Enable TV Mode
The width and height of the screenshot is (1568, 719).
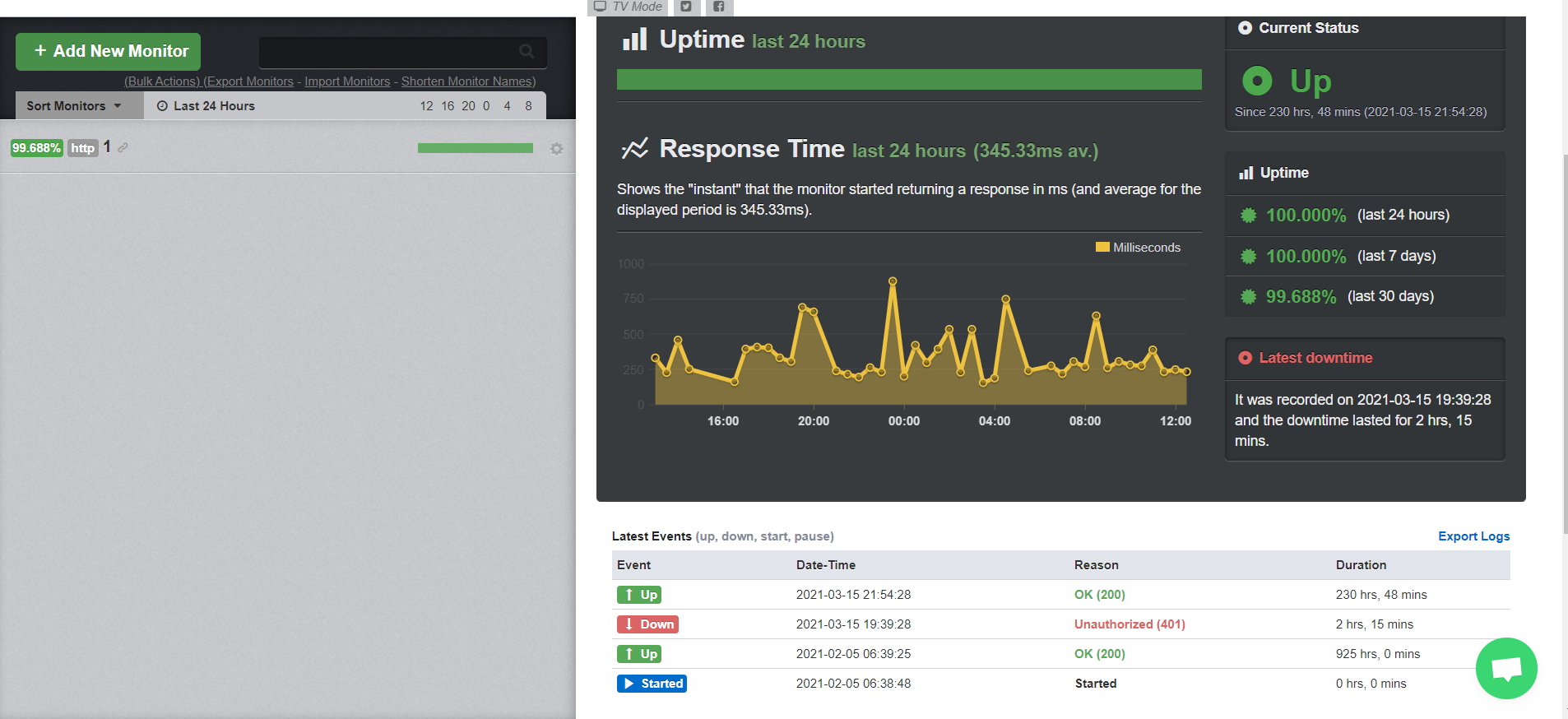click(x=629, y=7)
